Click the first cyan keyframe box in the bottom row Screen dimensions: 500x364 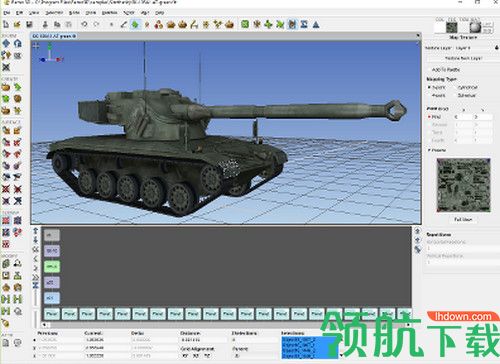[x=52, y=314]
